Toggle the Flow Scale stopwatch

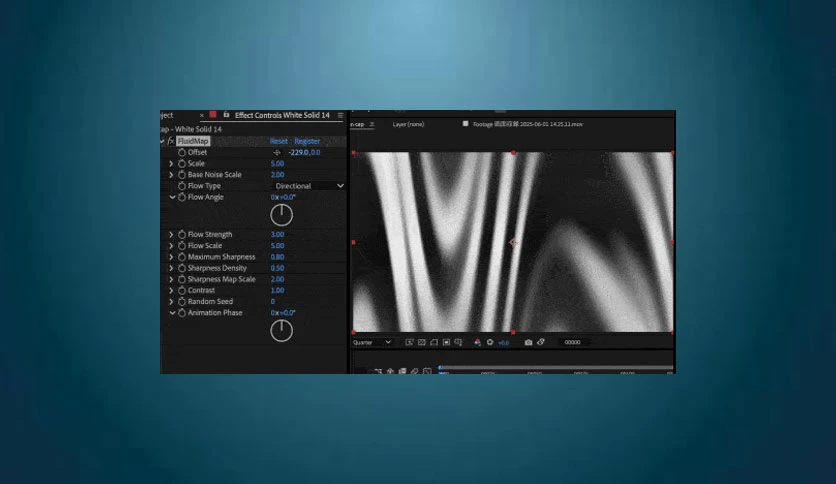182,246
